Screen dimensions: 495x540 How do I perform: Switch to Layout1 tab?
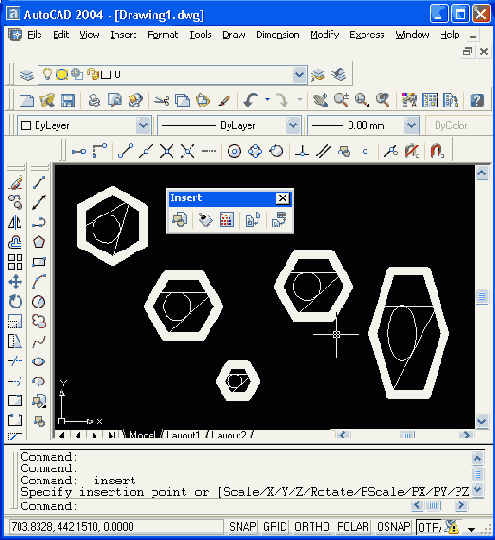[183, 435]
